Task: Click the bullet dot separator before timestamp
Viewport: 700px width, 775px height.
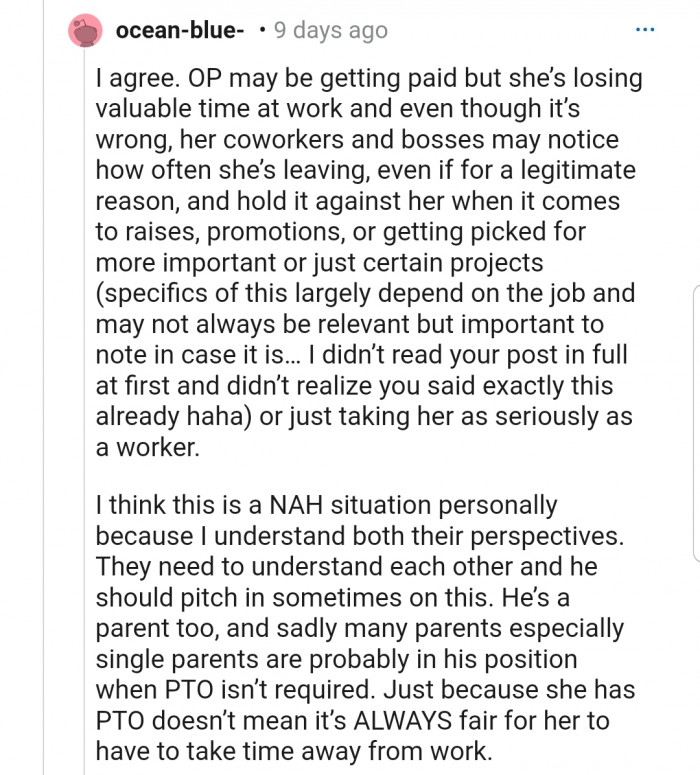Action: 261,31
